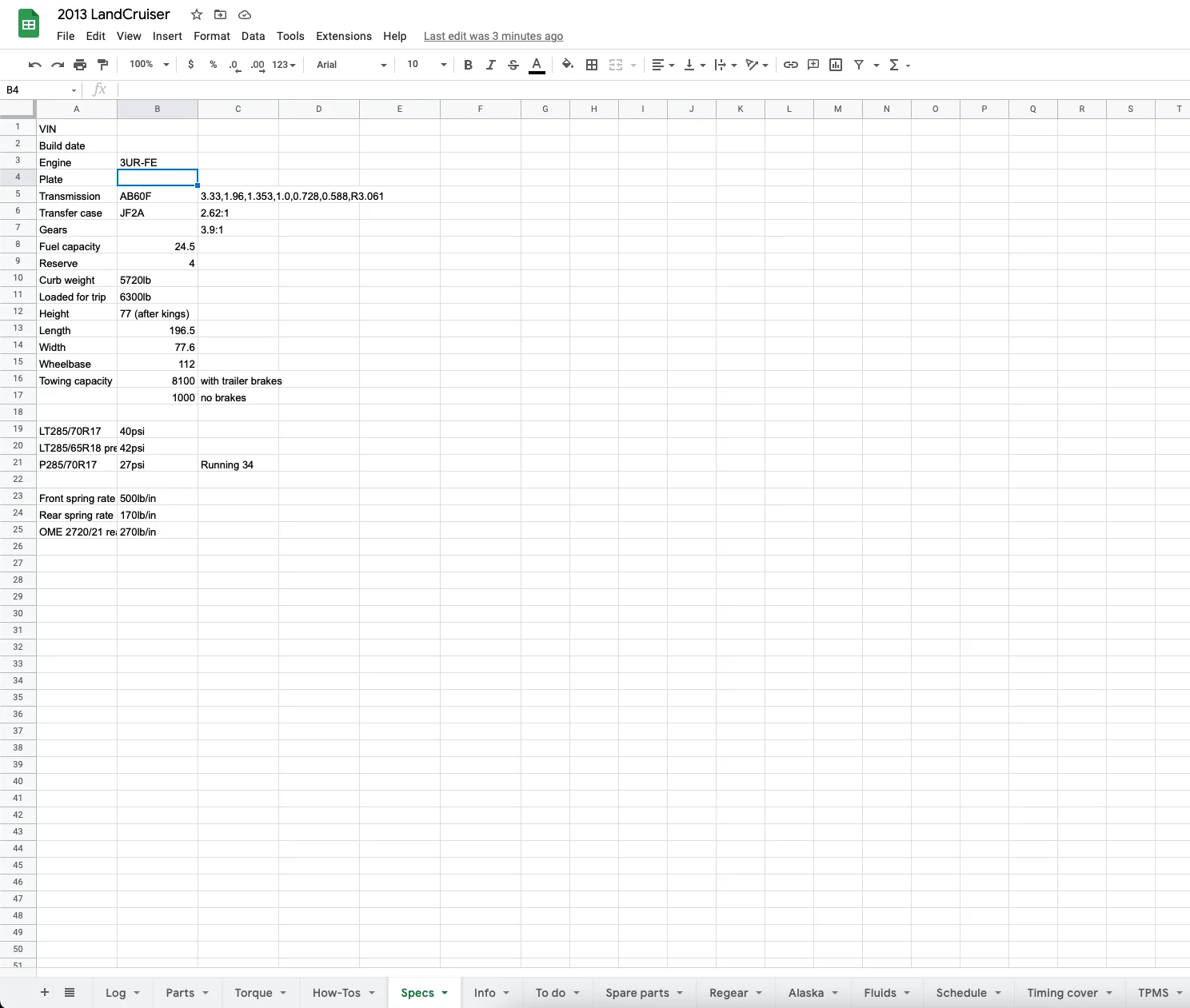This screenshot has width=1190, height=1008.
Task: Format as percent icon
Action: point(214,65)
